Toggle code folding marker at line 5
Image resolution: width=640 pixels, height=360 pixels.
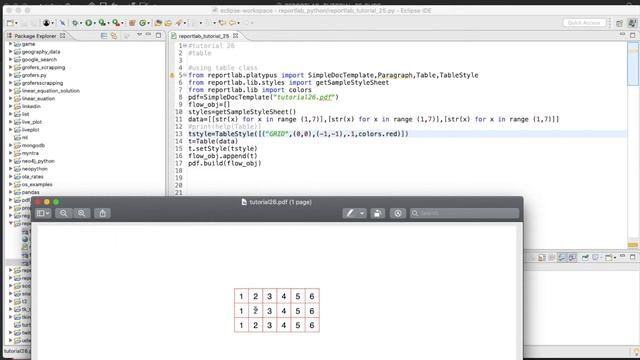[x=184, y=75]
